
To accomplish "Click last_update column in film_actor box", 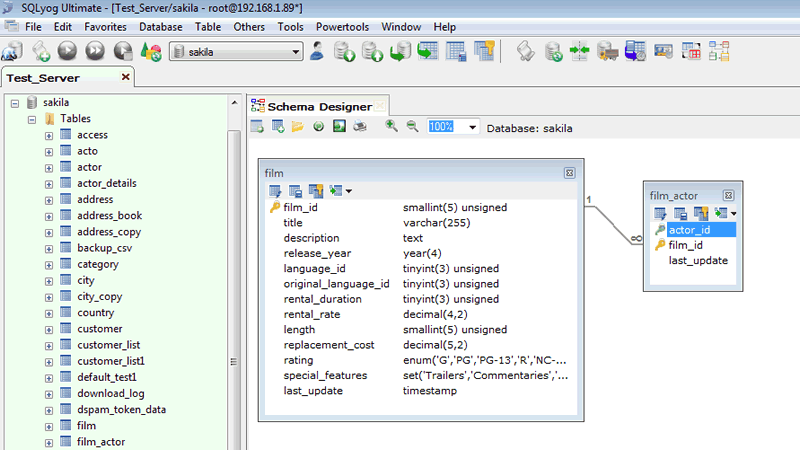I will point(698,261).
